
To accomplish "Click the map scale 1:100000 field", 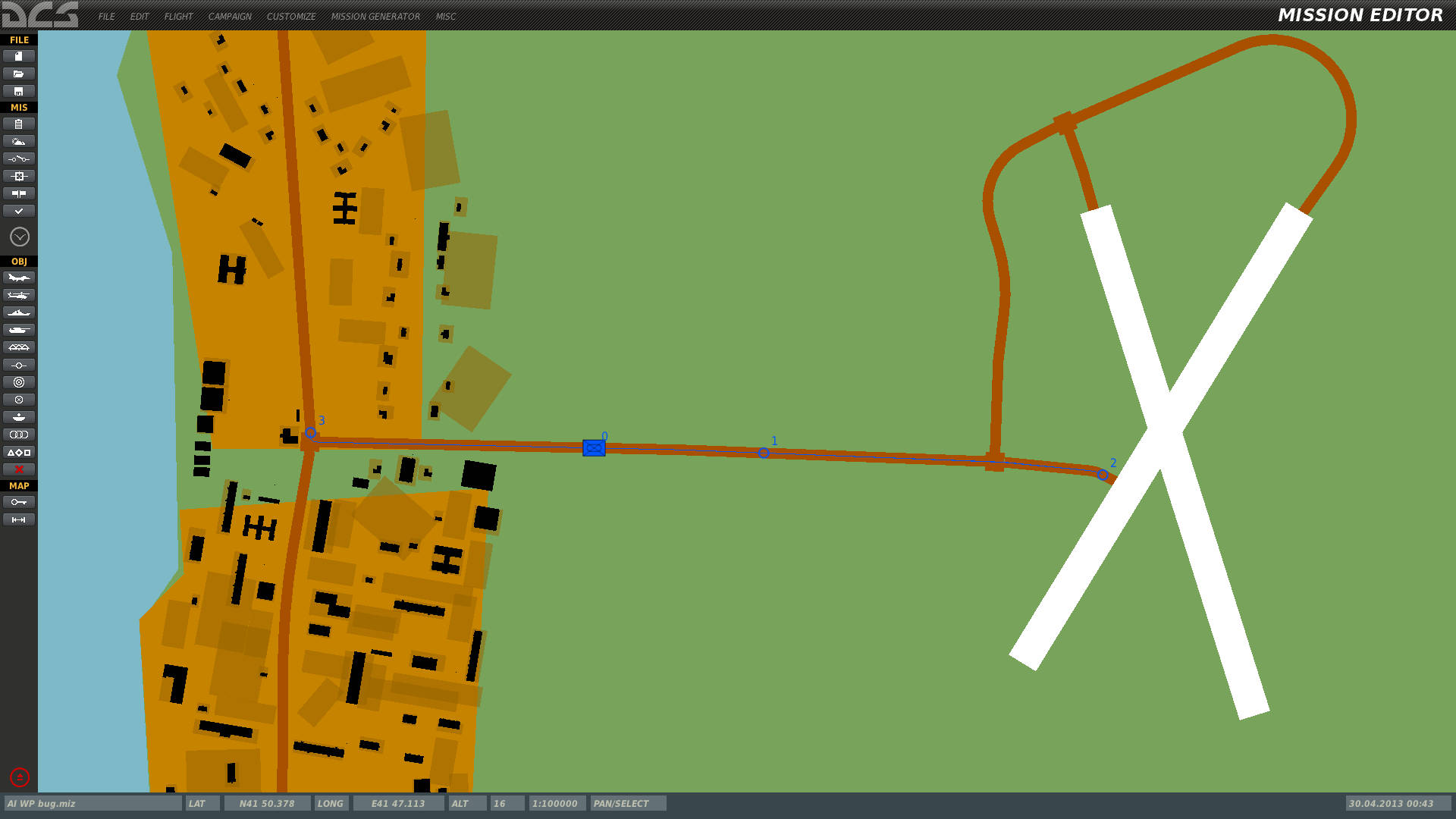I will point(557,804).
